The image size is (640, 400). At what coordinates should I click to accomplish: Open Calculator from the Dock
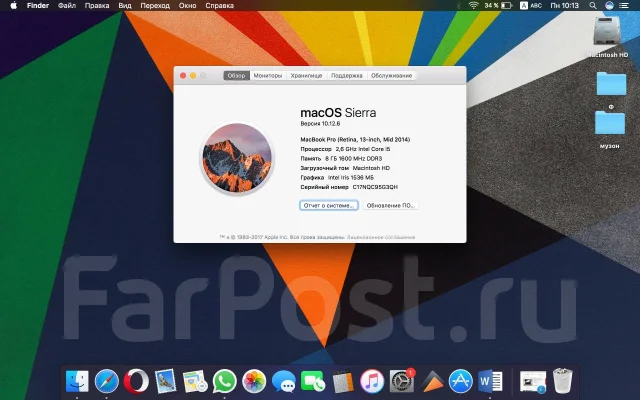click(x=343, y=381)
